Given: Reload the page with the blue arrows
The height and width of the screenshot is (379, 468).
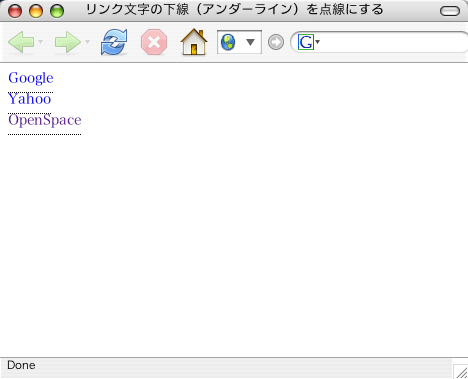Looking at the screenshot, I should [x=114, y=42].
